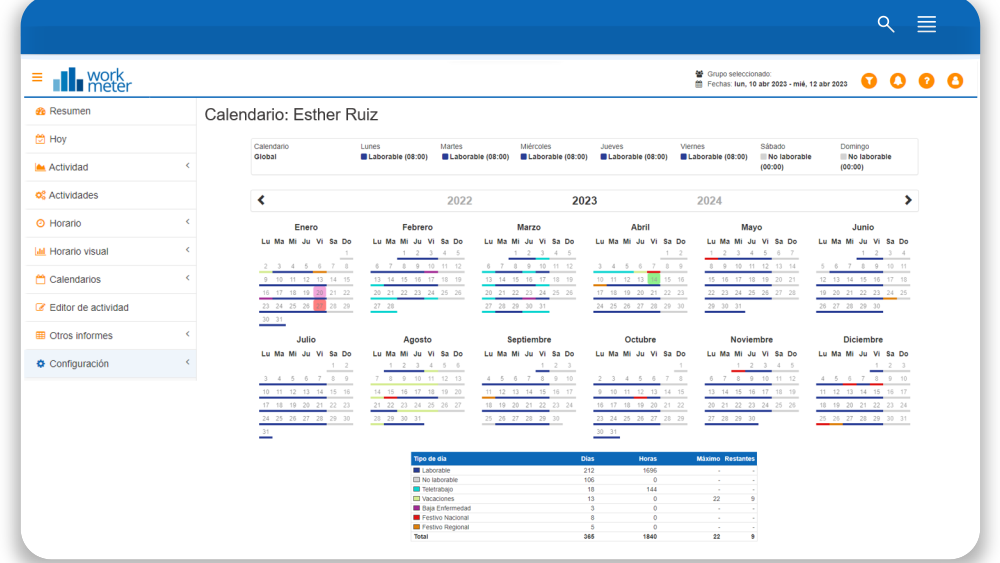
Task: Click the search magnifier icon in top bar
Action: (885, 24)
